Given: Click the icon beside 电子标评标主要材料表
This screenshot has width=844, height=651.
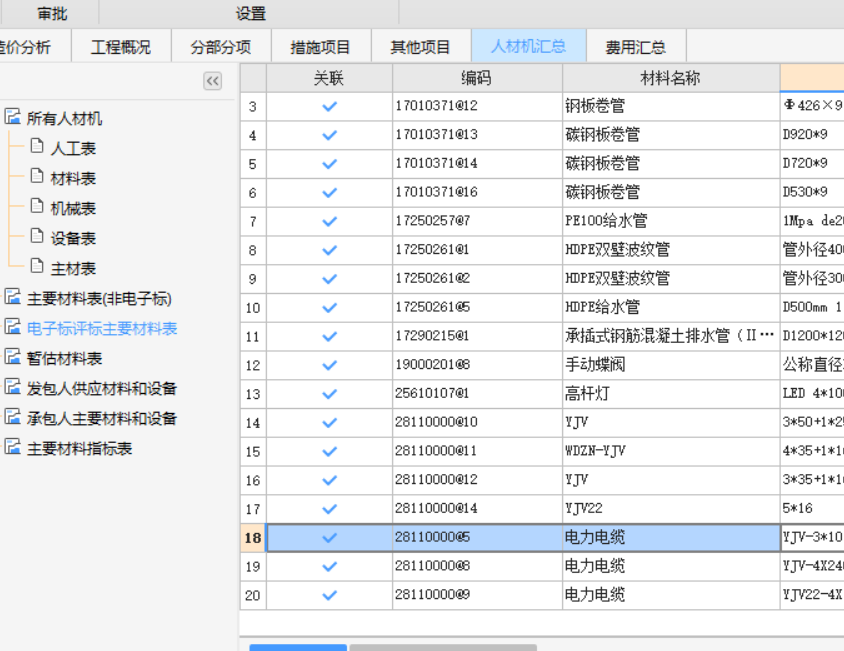Looking at the screenshot, I should click(x=13, y=326).
